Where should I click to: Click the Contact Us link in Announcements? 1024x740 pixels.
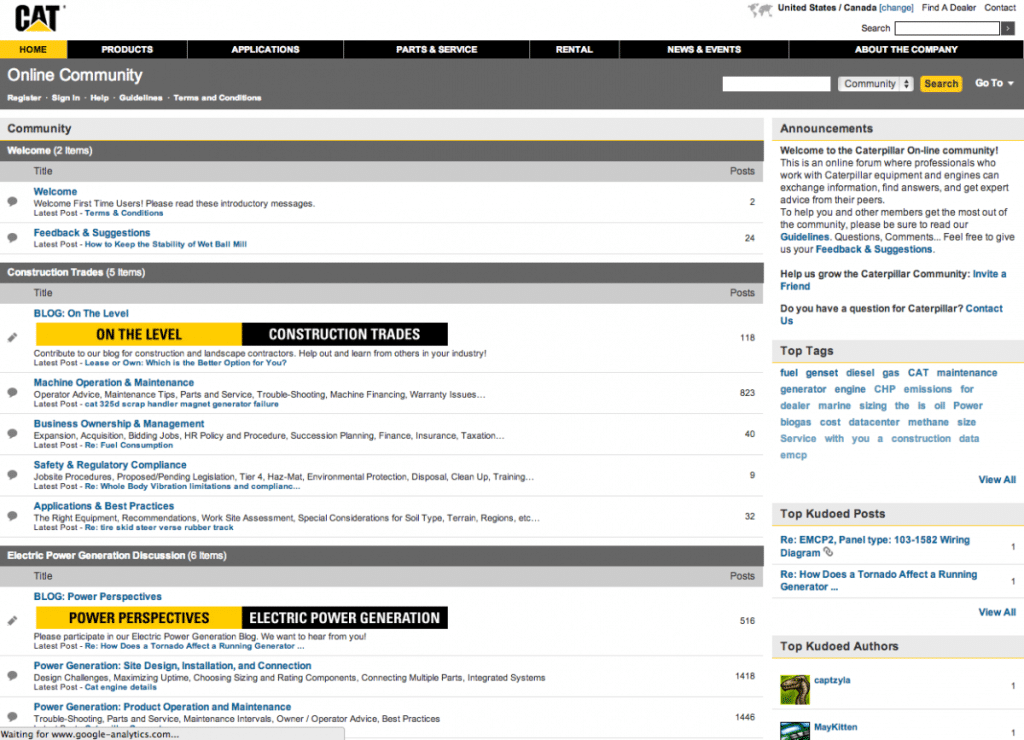[891, 315]
